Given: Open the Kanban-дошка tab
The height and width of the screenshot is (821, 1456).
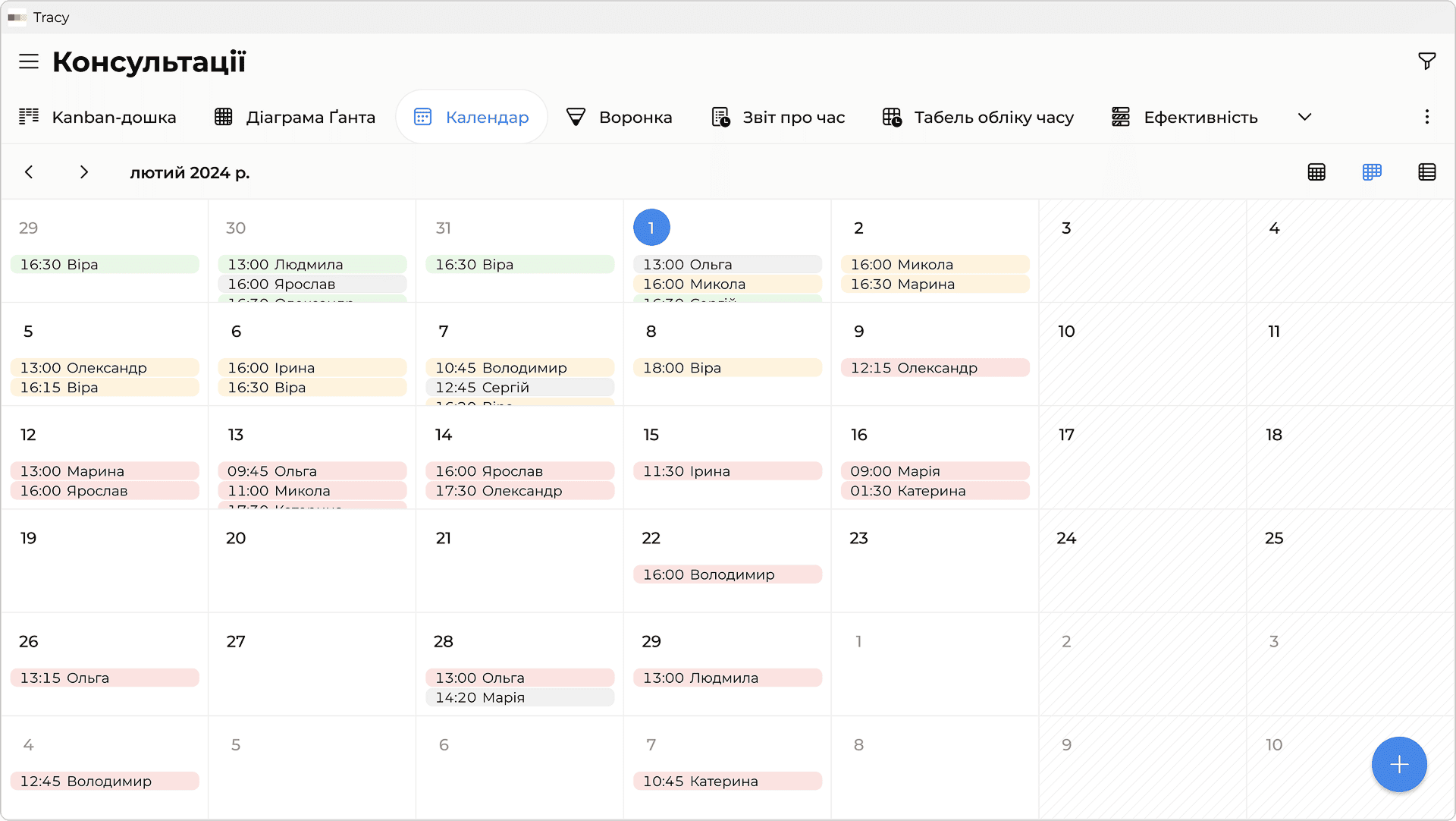Looking at the screenshot, I should click(x=97, y=117).
